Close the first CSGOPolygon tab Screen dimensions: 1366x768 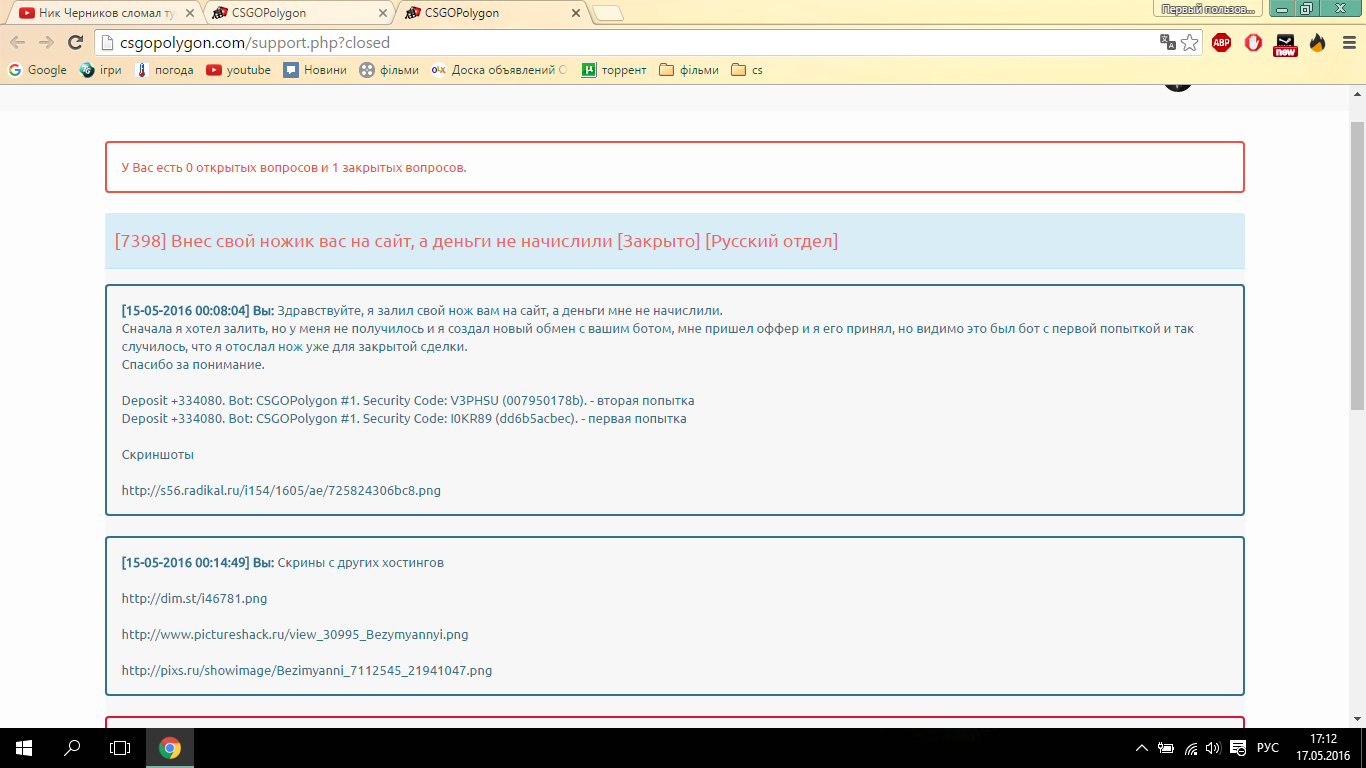pos(383,13)
